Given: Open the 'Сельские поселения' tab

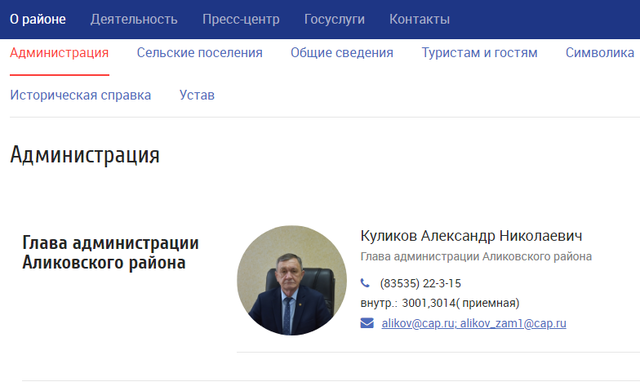Looking at the screenshot, I should coord(200,53).
